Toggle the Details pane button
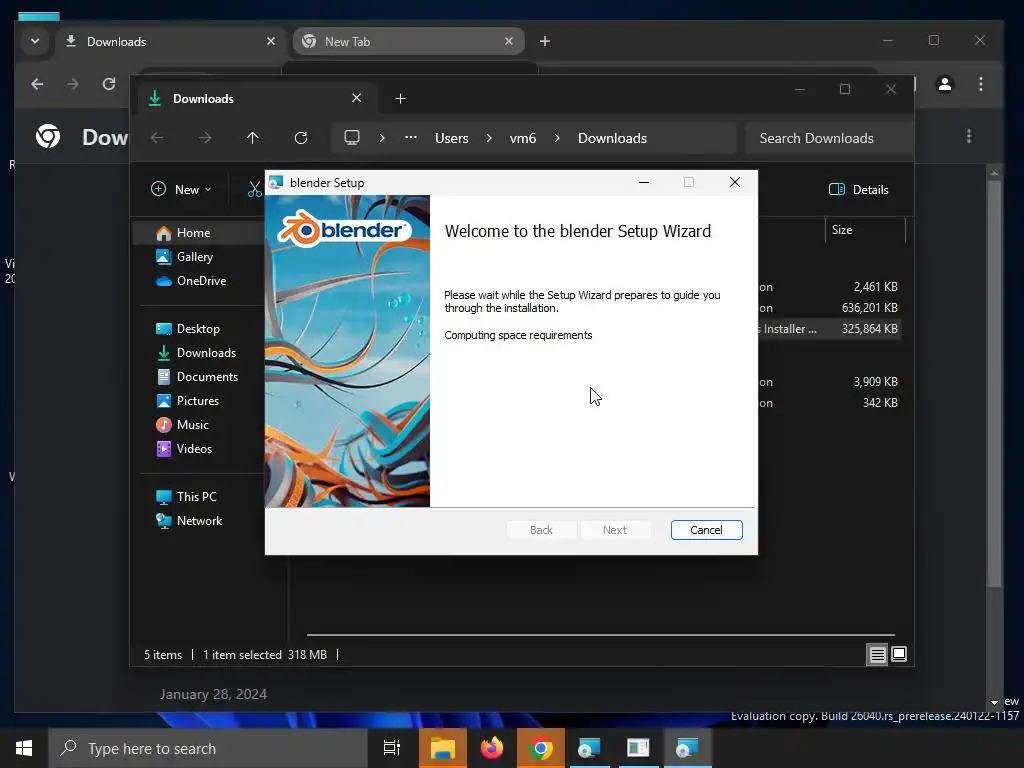The image size is (1024, 768). tap(859, 189)
